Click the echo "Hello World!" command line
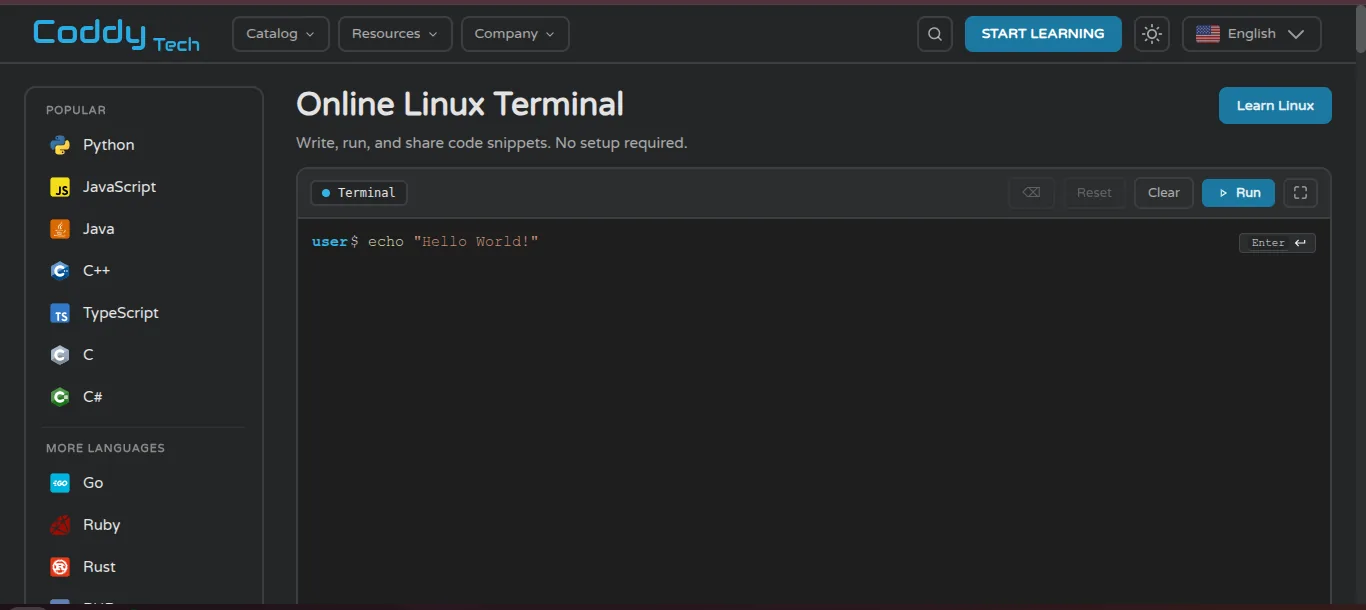This screenshot has width=1366, height=610. point(453,242)
